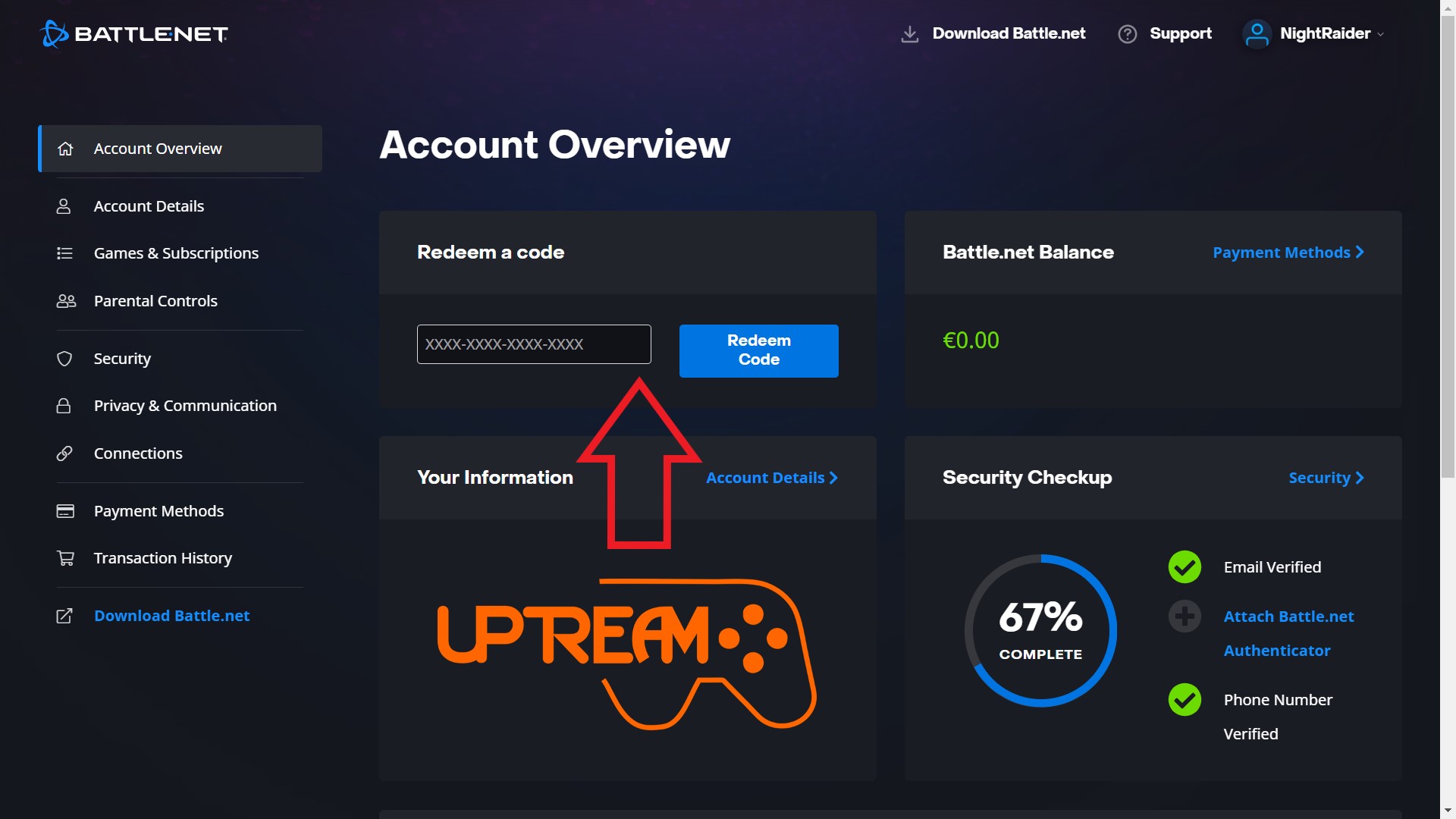The height and width of the screenshot is (819, 1456).
Task: Click the Privacy & Communication lock icon
Action: tap(66, 405)
